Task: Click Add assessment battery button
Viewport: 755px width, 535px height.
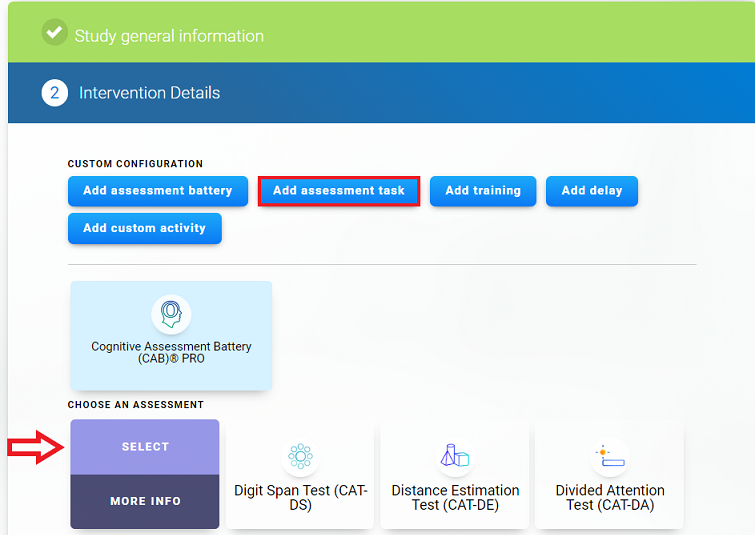Action: point(157,191)
